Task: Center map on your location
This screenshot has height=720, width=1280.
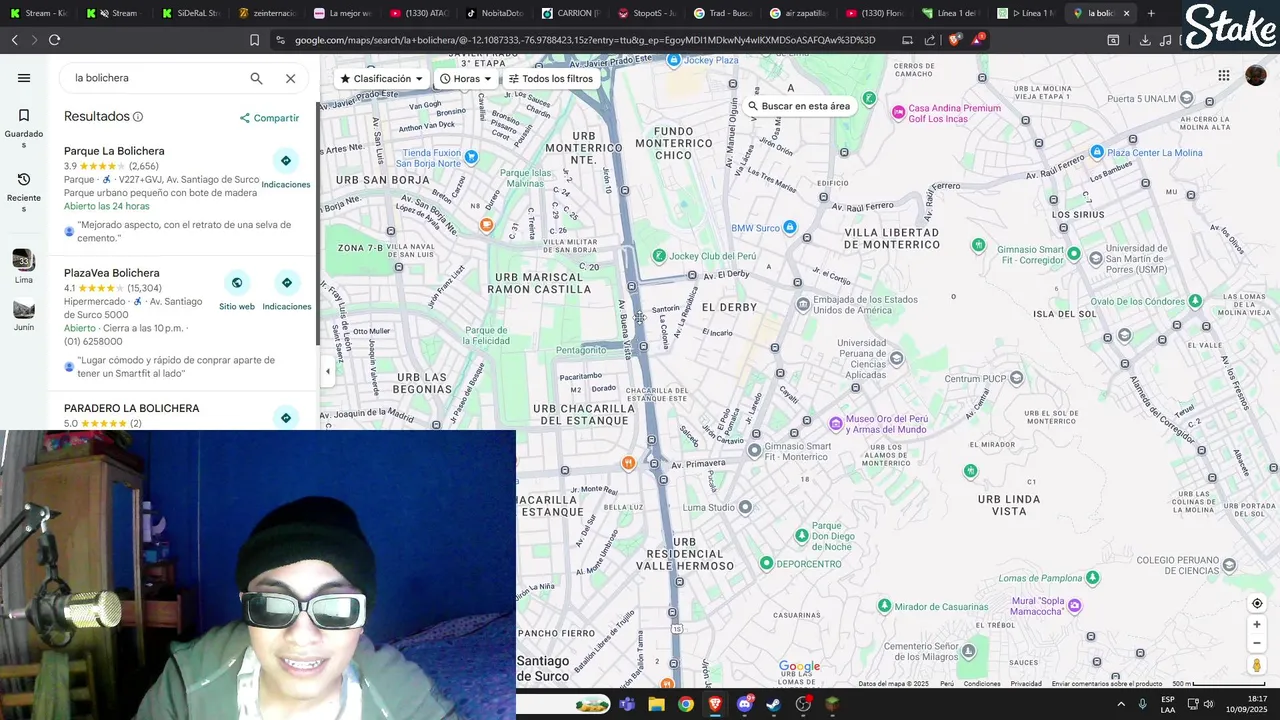Action: click(x=1257, y=603)
